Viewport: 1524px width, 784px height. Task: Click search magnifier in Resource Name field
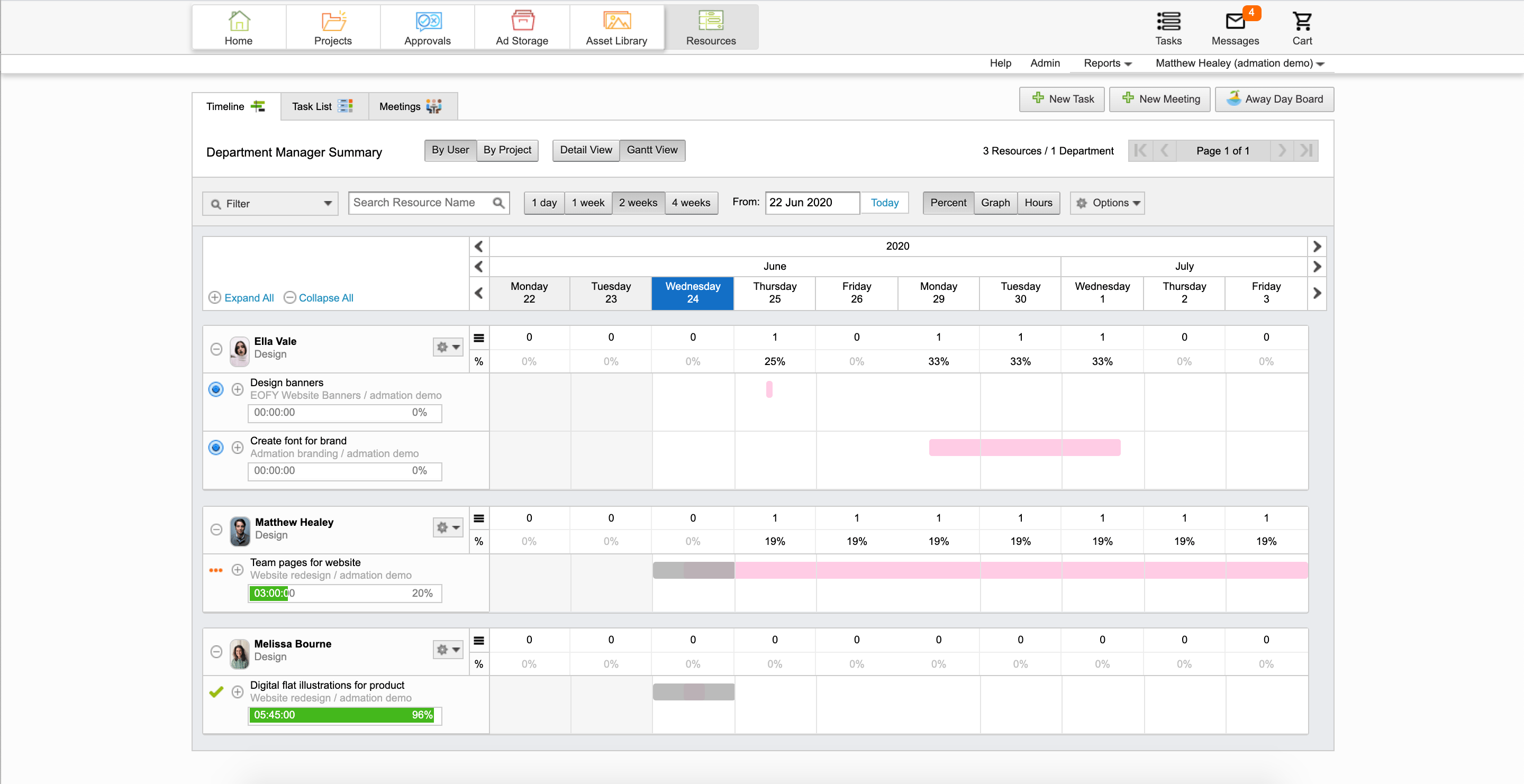point(498,203)
